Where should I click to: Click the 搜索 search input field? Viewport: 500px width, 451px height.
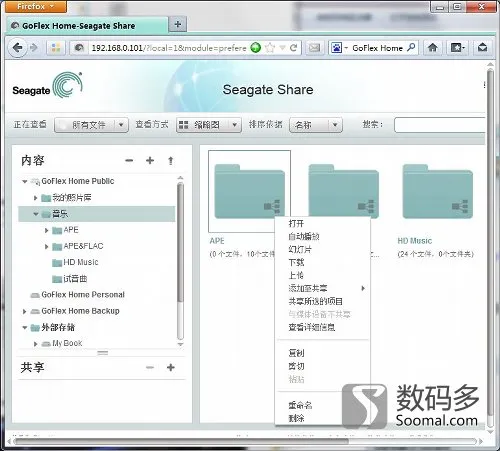(439, 125)
